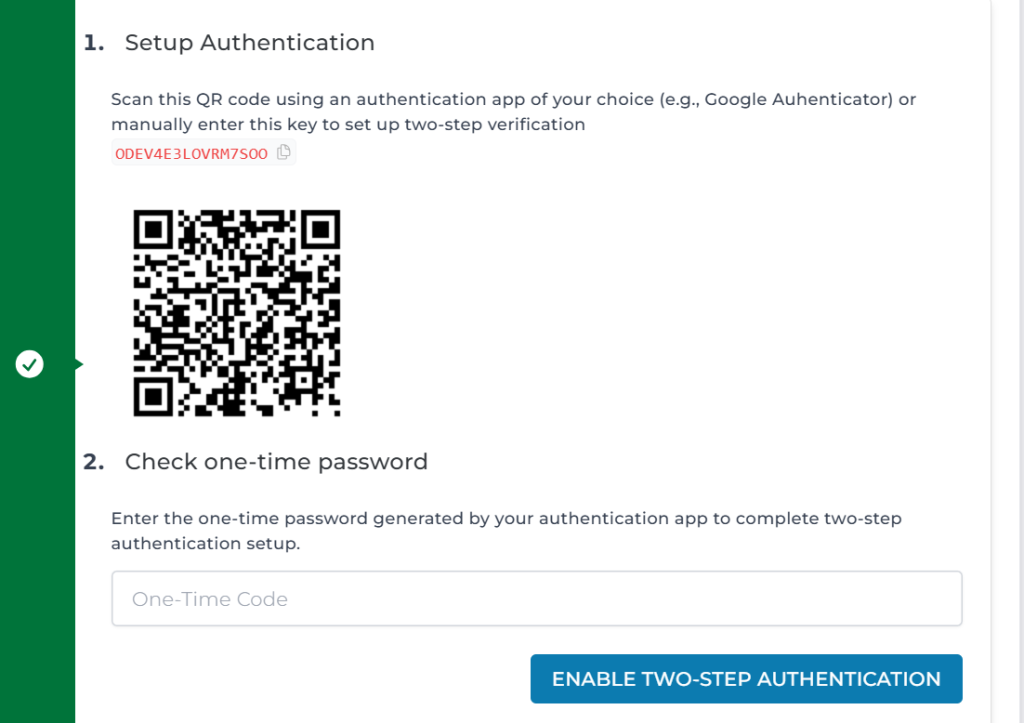Click the 'manually enter this key' instruction line
1024x723 pixels.
click(348, 125)
